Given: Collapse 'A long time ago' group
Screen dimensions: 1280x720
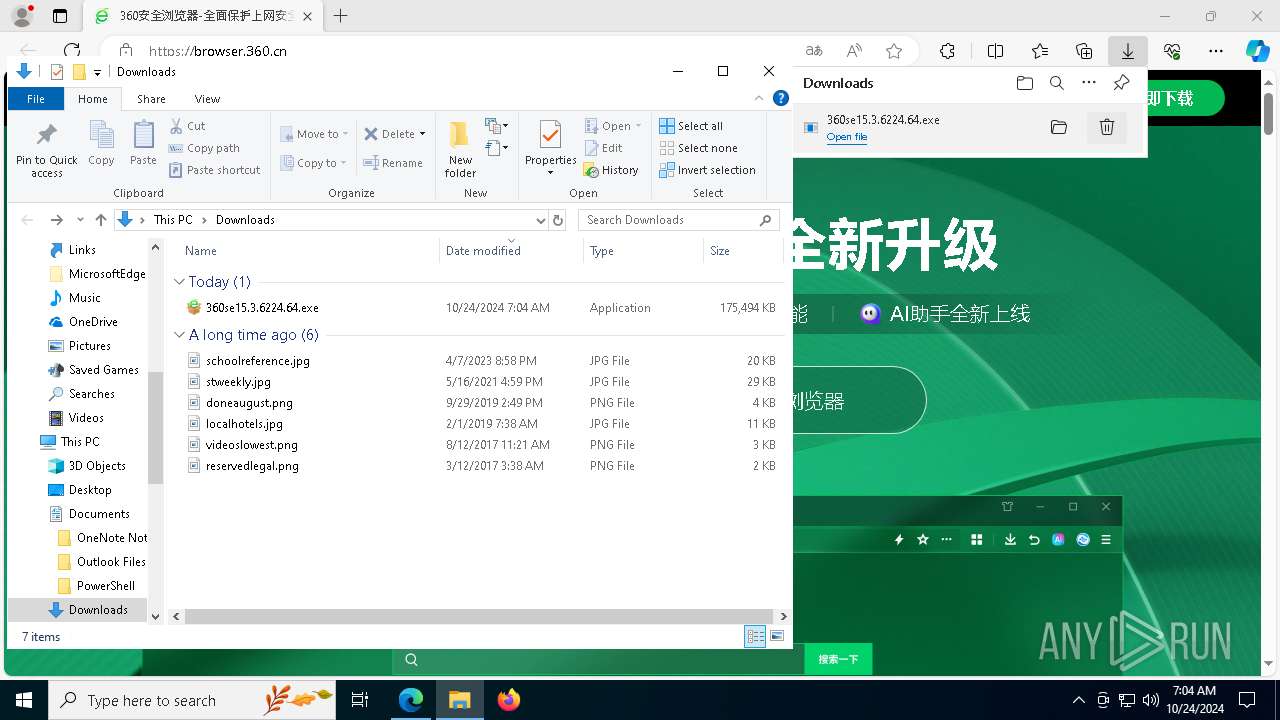Looking at the screenshot, I should [x=180, y=335].
